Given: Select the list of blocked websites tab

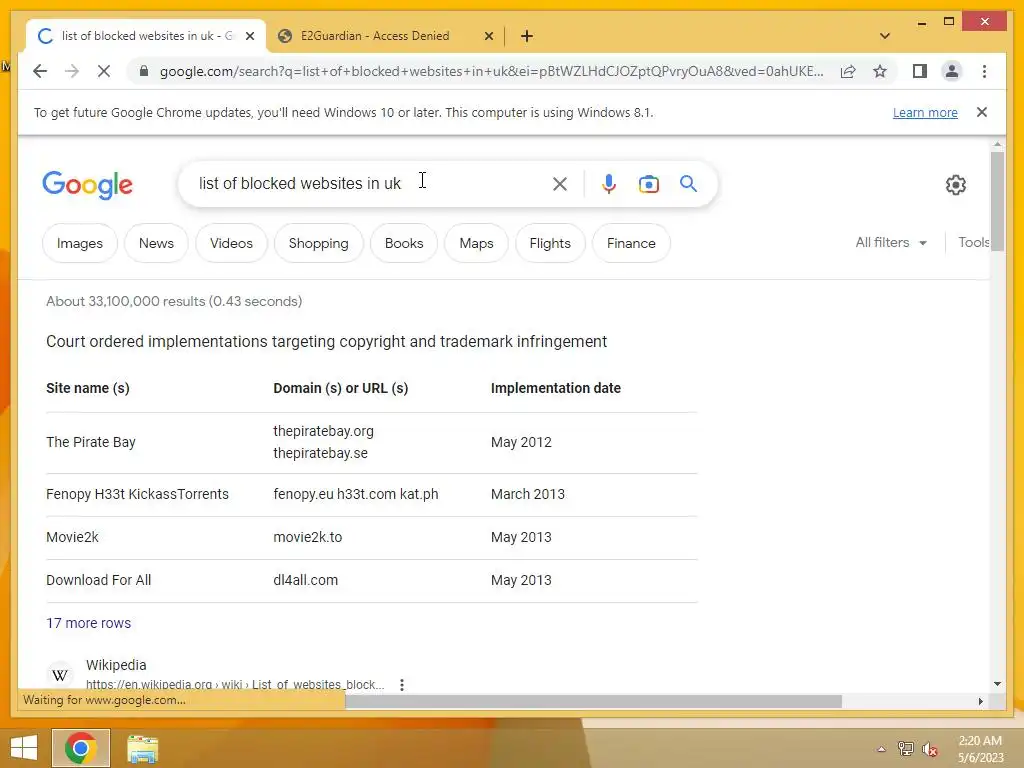Looking at the screenshot, I should coord(146,36).
